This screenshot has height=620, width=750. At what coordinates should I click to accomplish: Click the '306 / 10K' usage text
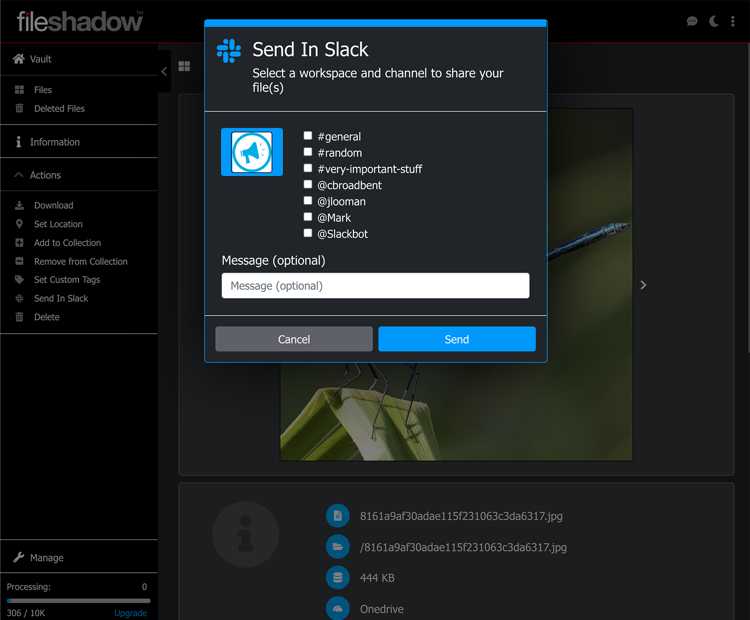pos(26,613)
